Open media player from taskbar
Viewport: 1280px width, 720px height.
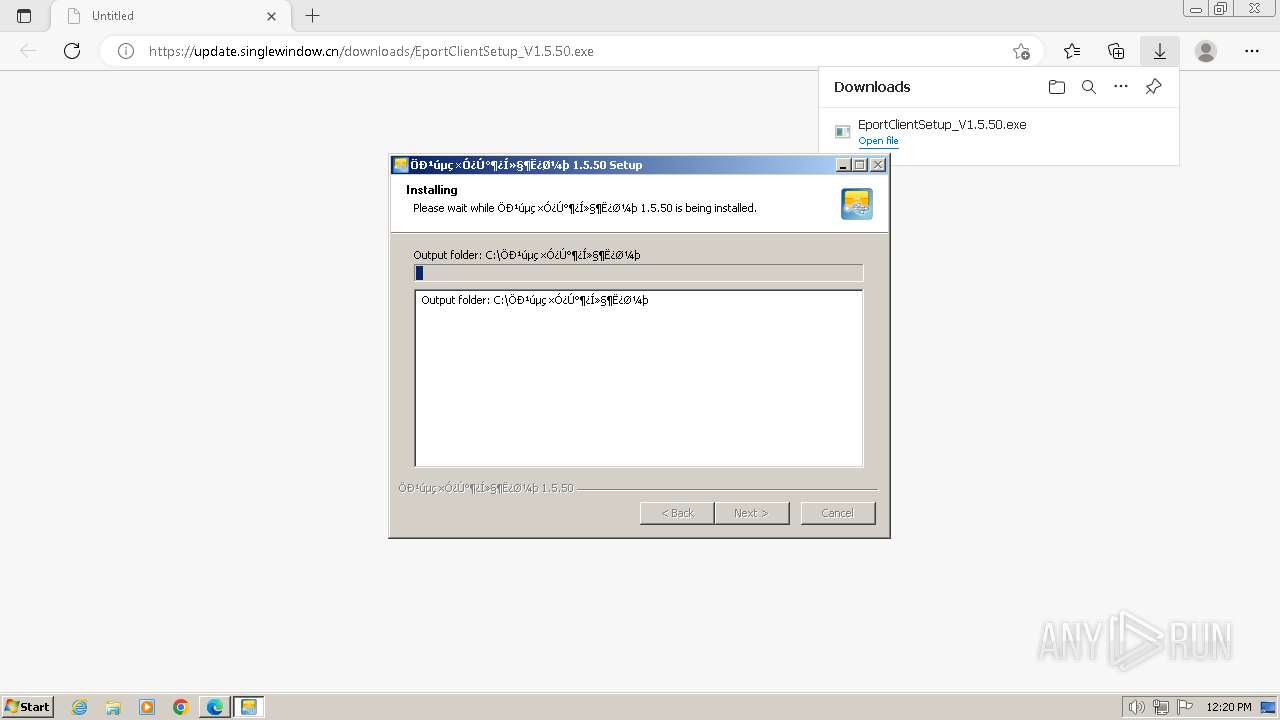click(x=147, y=707)
